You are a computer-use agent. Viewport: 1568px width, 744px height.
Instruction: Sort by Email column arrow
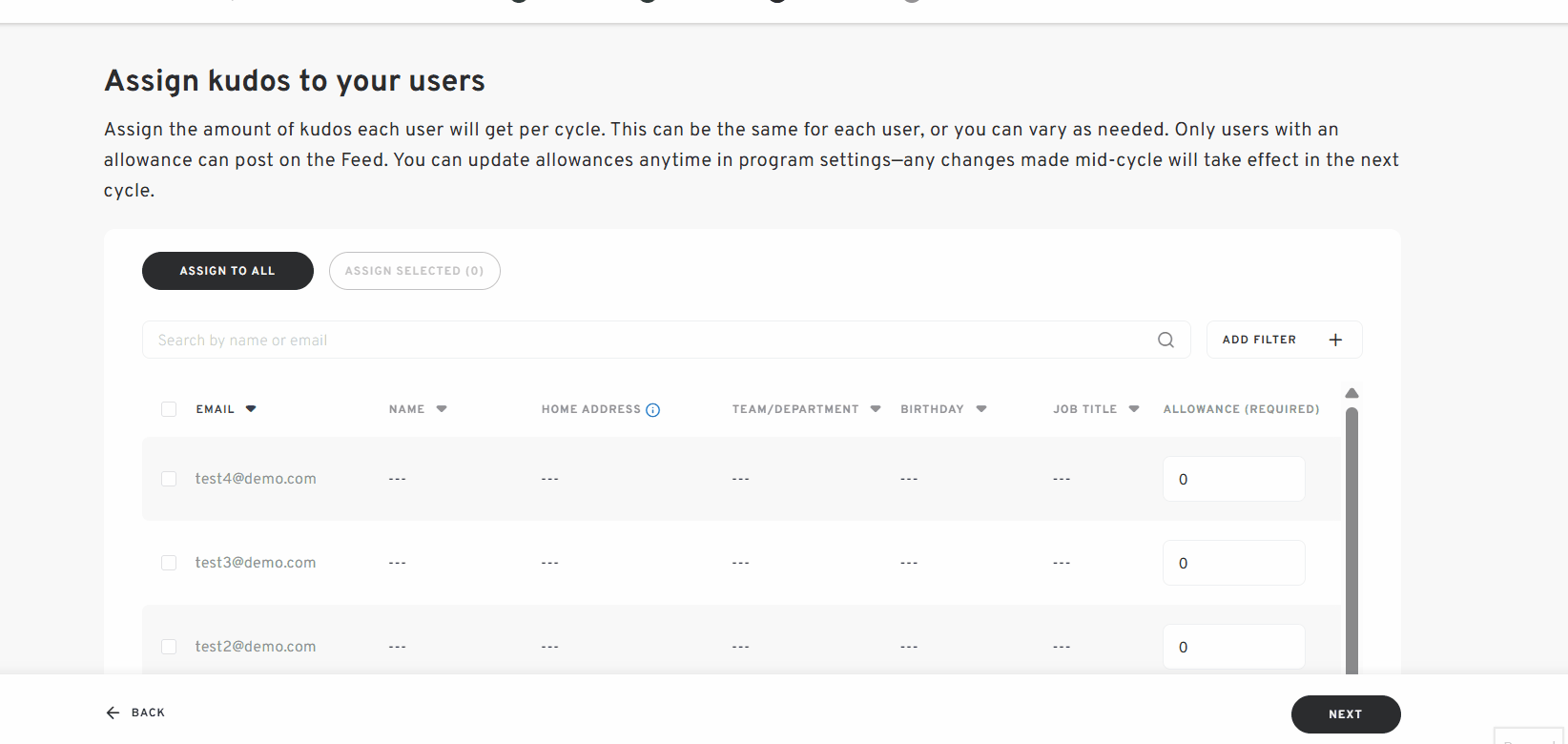(x=251, y=409)
